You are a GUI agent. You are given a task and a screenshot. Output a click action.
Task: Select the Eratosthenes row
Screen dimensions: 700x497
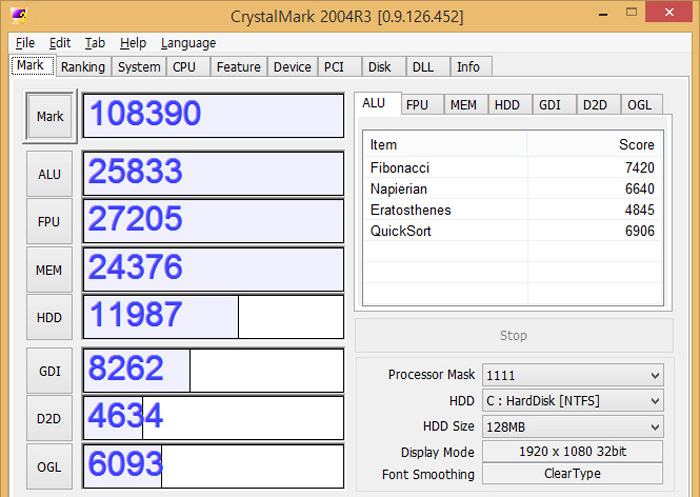click(x=512, y=209)
